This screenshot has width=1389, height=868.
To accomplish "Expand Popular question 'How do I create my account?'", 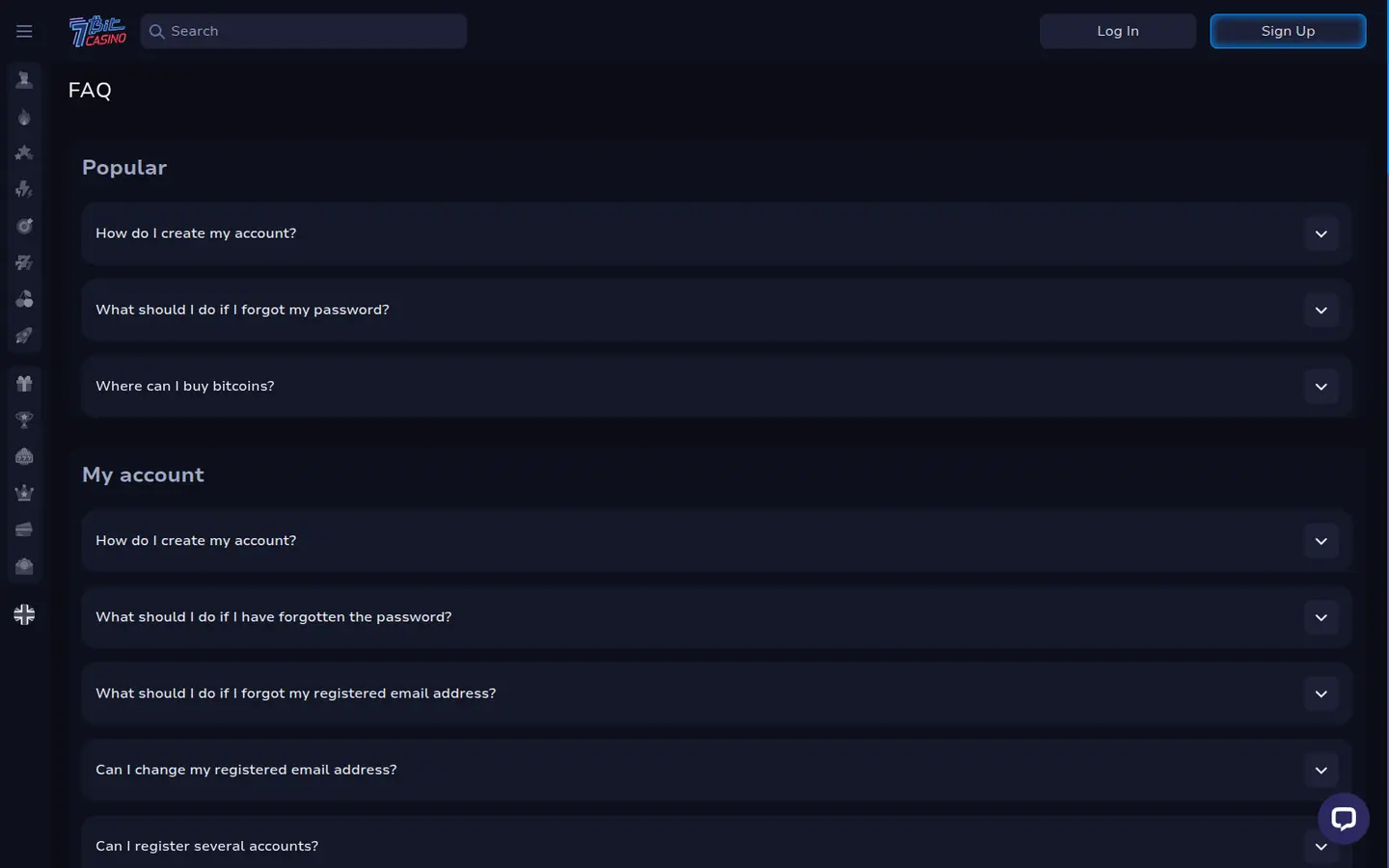I will 717,233.
